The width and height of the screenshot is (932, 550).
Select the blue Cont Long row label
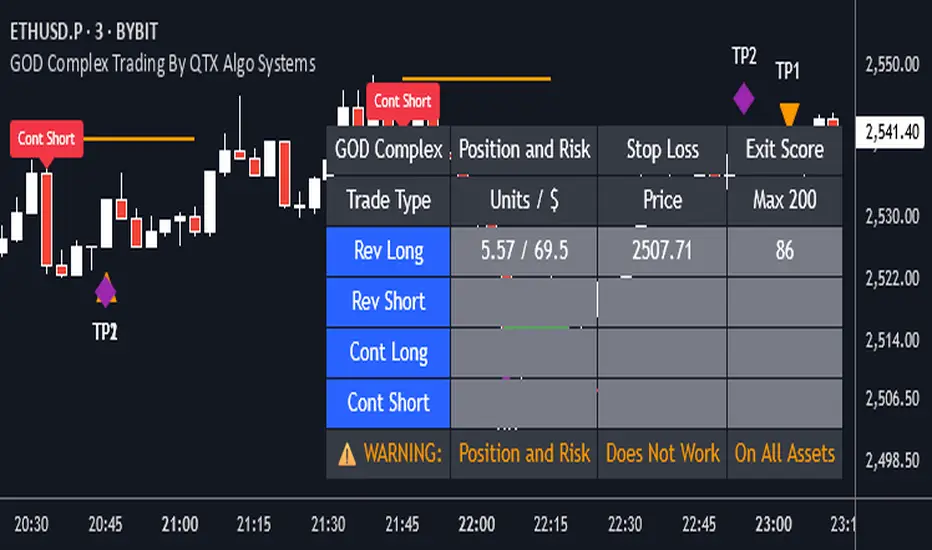click(389, 352)
